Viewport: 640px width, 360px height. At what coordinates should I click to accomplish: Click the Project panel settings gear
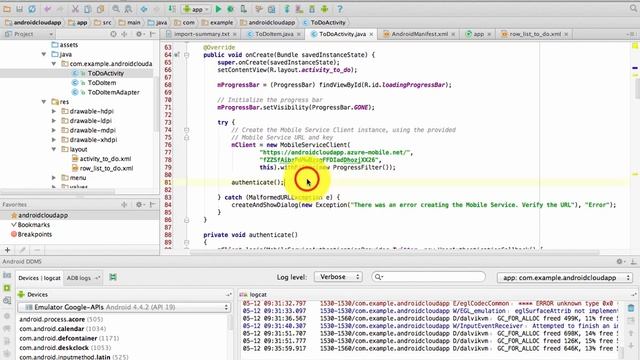coord(139,34)
